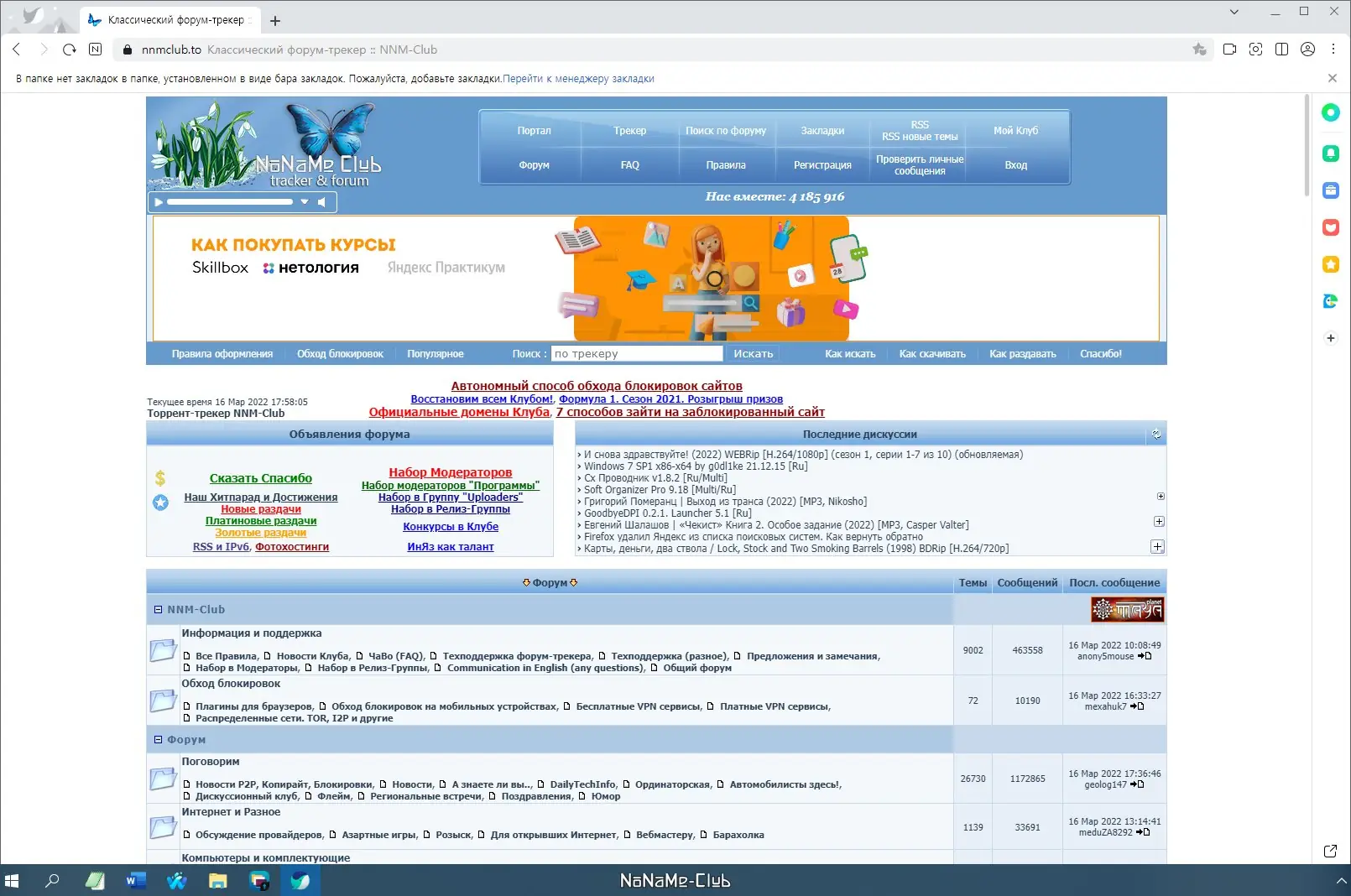Open the browser three-dot menu

(1333, 49)
